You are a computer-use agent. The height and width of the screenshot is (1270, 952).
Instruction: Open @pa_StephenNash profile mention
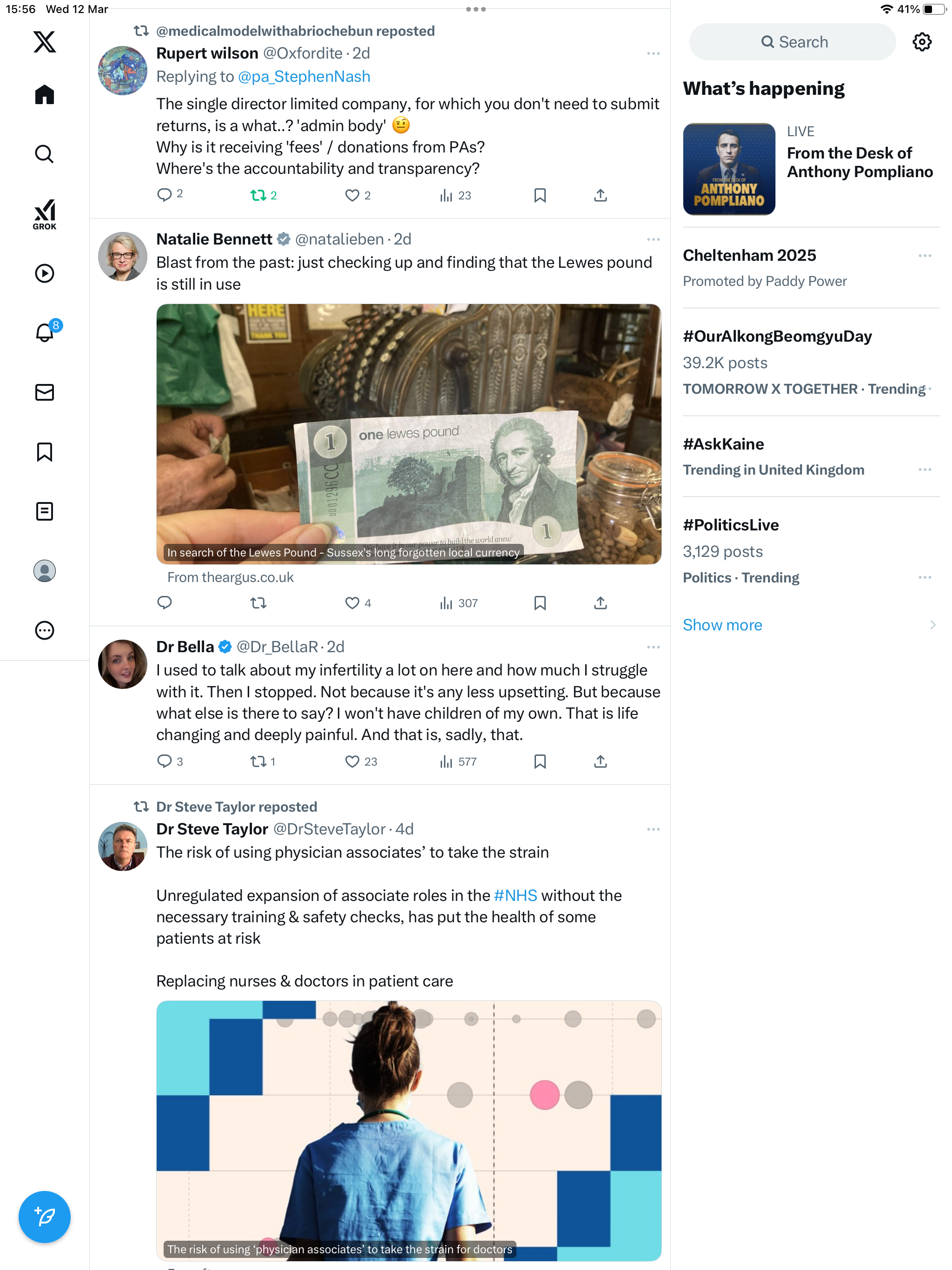coord(304,76)
